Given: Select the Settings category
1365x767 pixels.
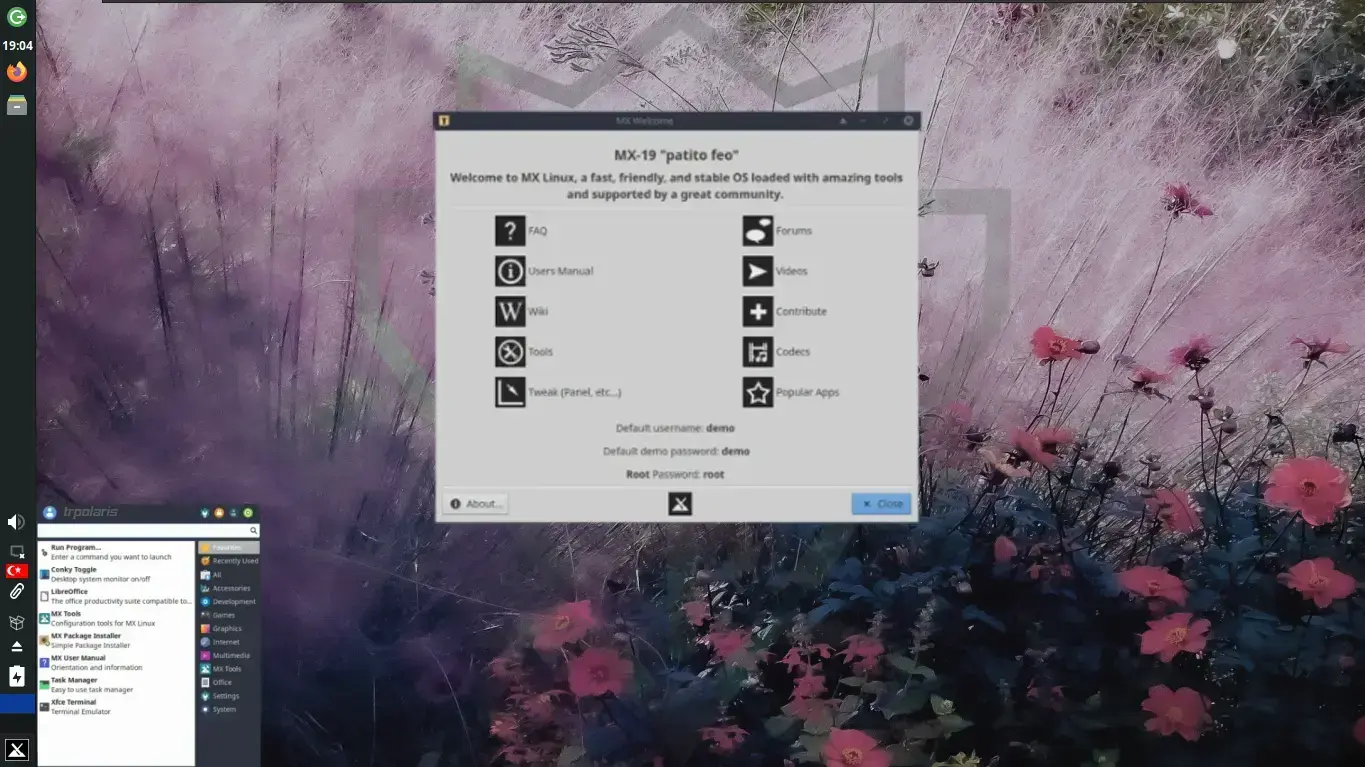Looking at the screenshot, I should click(x=229, y=696).
